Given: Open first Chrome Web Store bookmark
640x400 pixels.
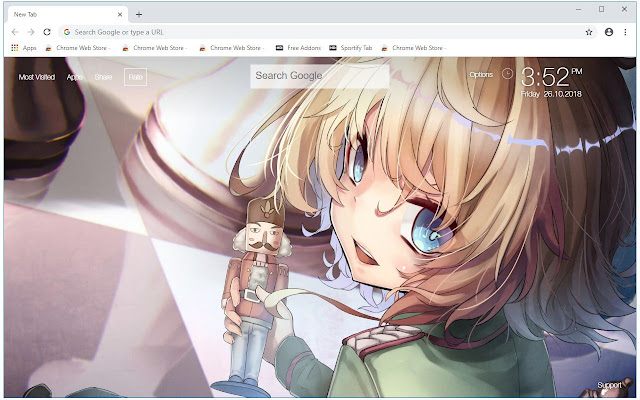Looking at the screenshot, I should tap(78, 48).
